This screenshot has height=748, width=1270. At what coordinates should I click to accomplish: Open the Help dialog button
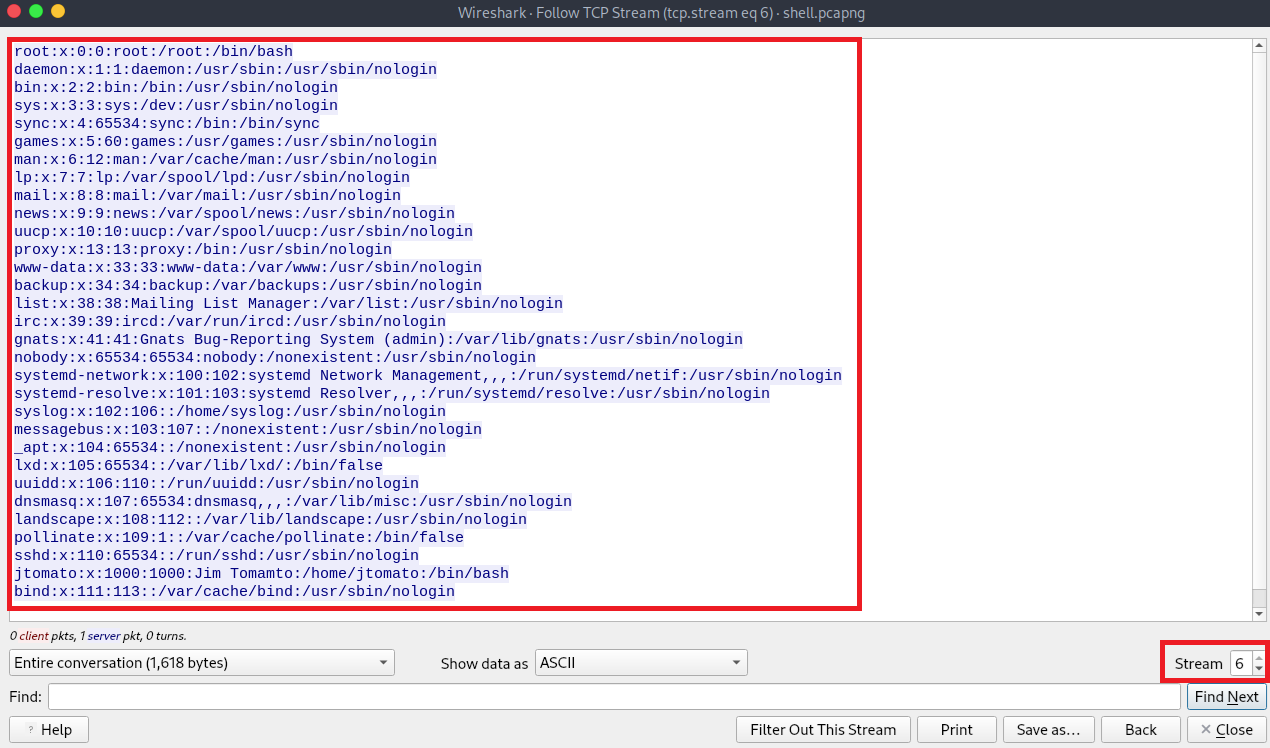tap(48, 729)
